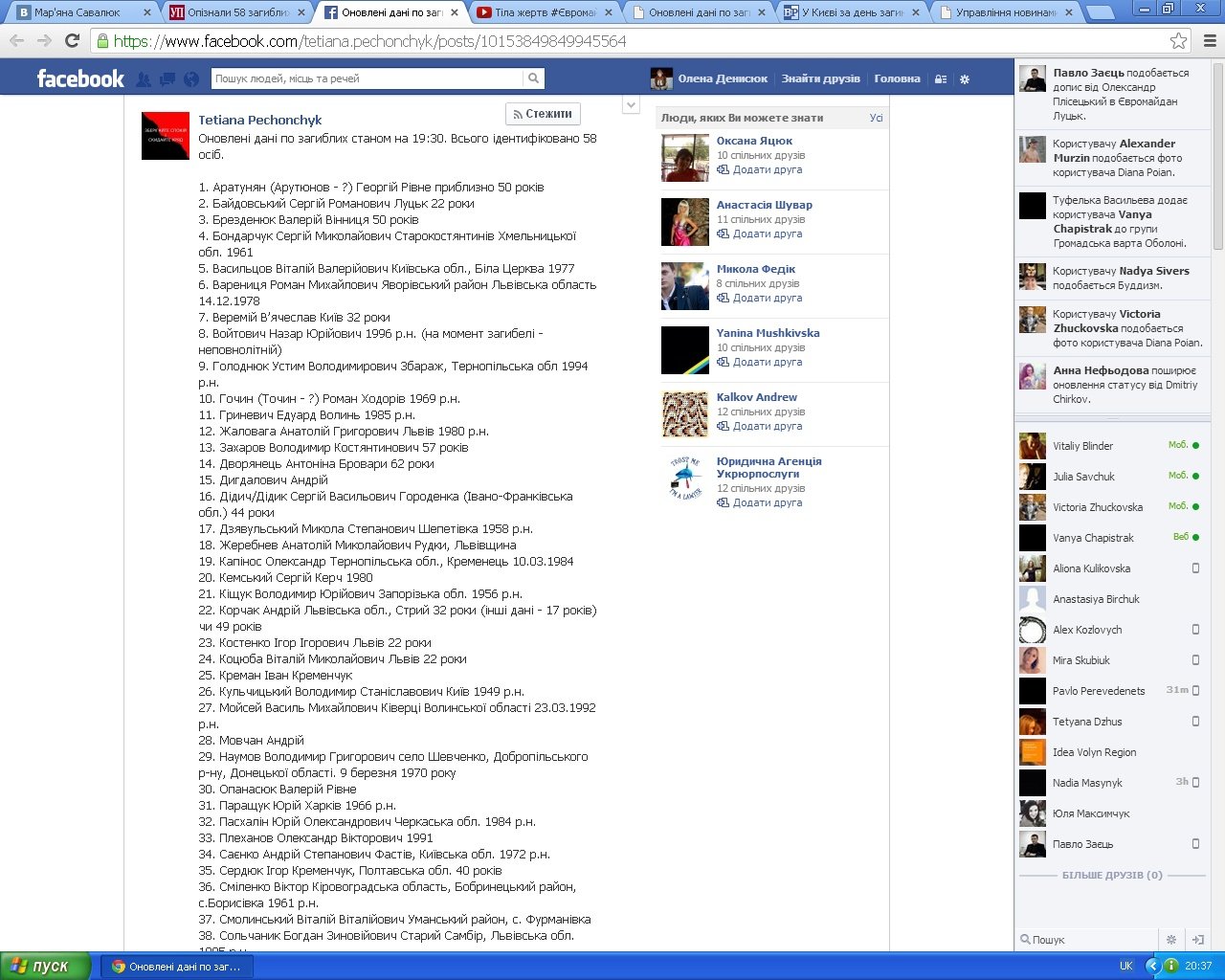Hide the chat sidebar with arrow icon
Viewport: 1225px width, 980px height.
(x=1196, y=940)
